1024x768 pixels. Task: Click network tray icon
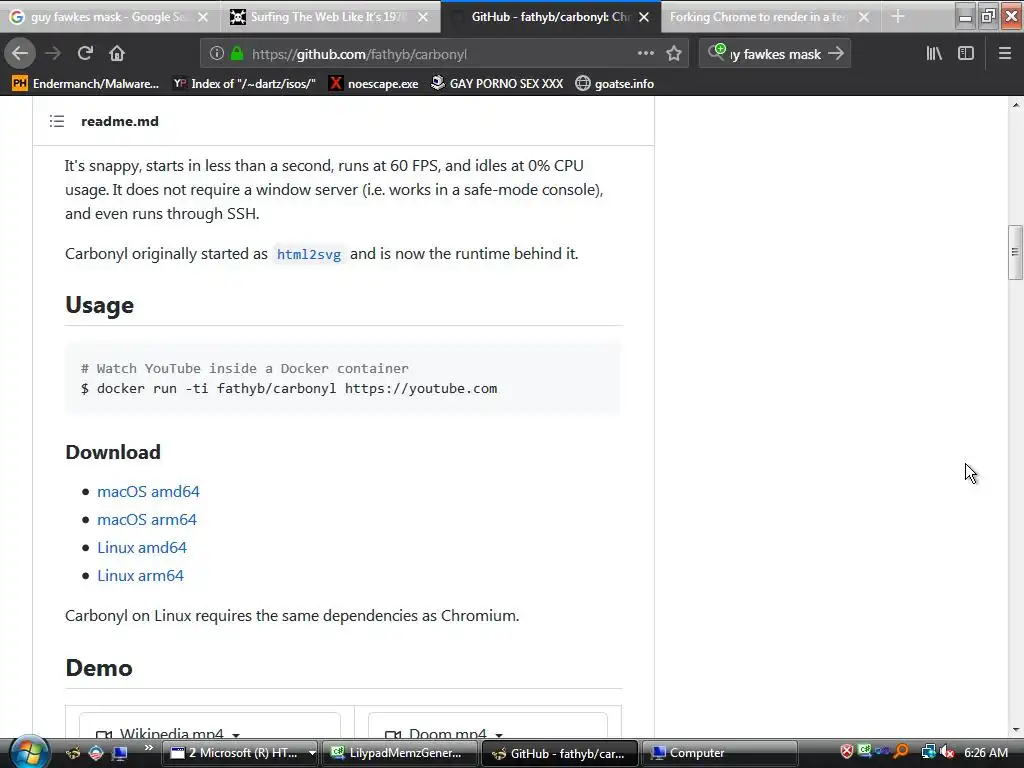tap(928, 752)
